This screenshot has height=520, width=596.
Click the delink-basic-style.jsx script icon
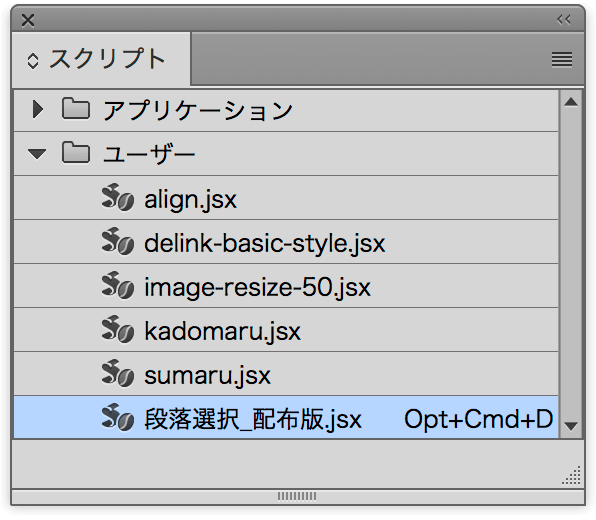[x=117, y=241]
